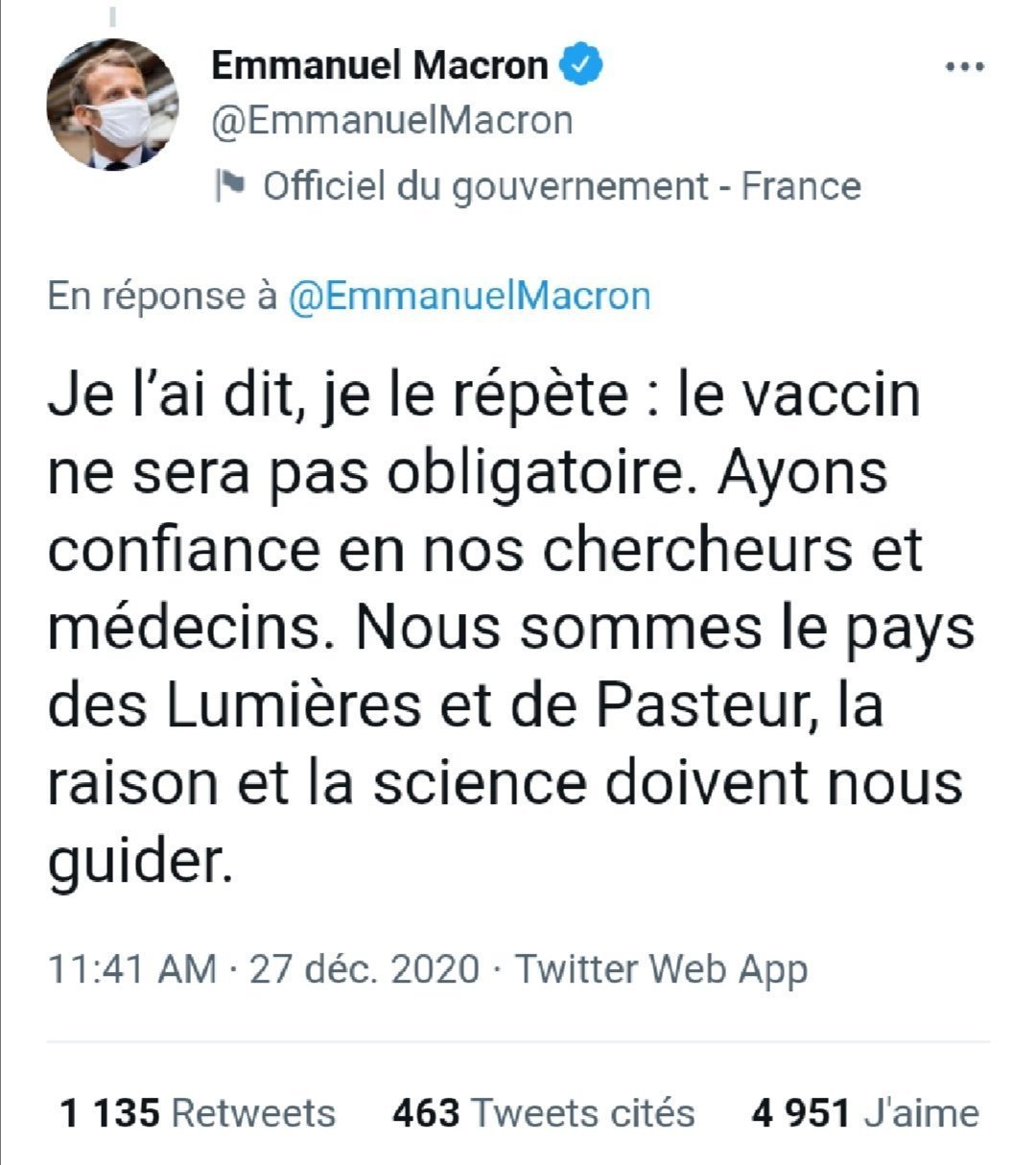Show the 4 951 J'aime list
1036x1165 pixels.
tap(865, 1113)
